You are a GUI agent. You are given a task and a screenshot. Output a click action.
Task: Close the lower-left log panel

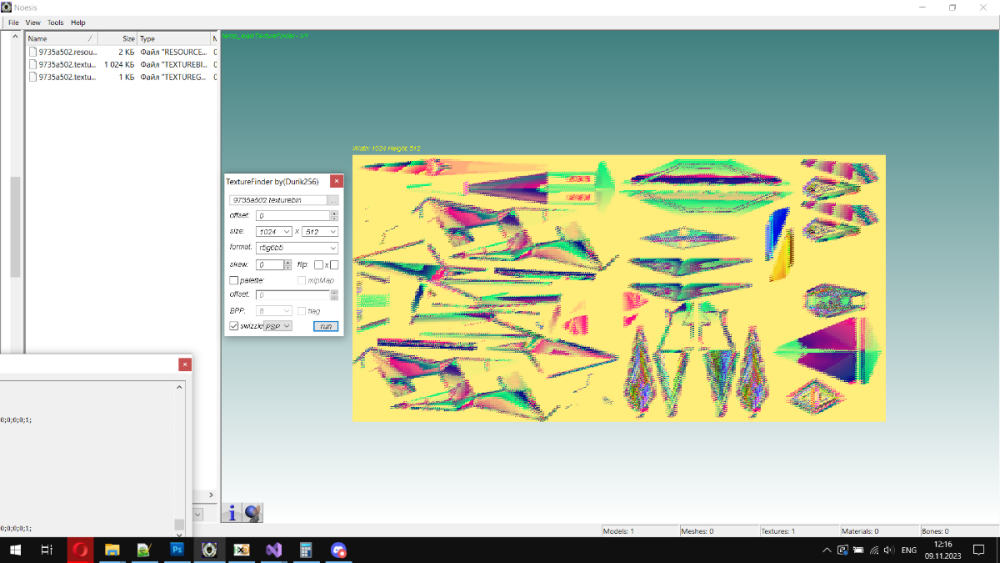pos(185,364)
